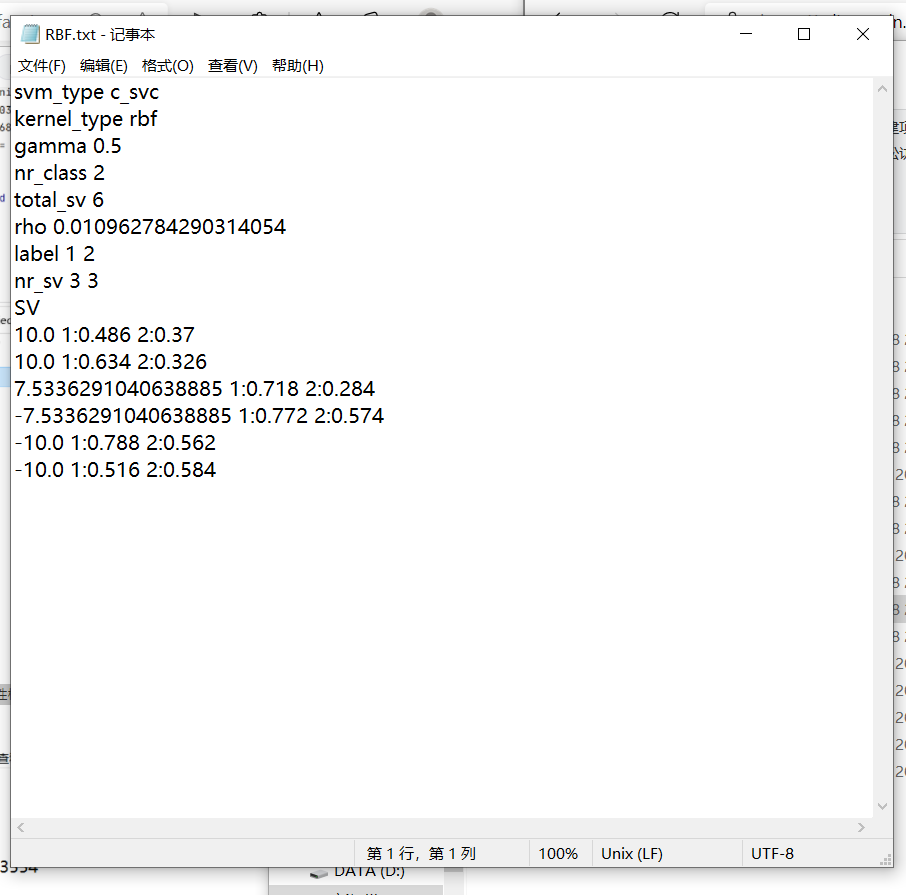
Task: Click the line 'label 1 2'
Action: click(54, 254)
